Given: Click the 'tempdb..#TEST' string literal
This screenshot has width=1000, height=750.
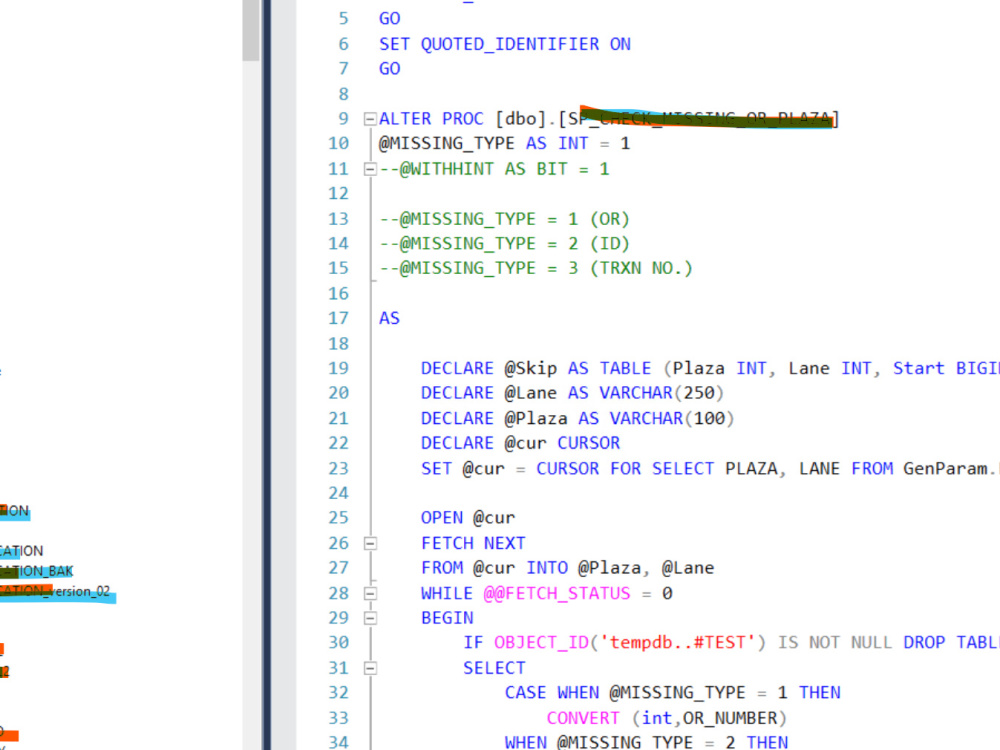Looking at the screenshot, I should 677,643.
